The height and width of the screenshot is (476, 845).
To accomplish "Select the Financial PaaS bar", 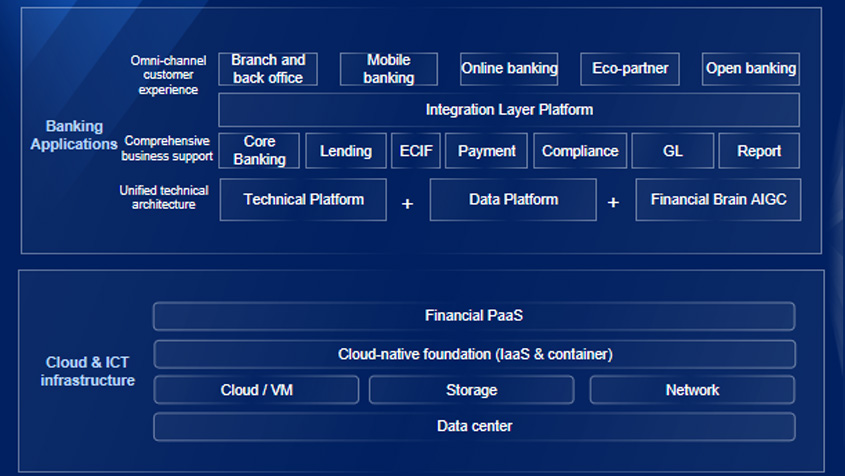I will [x=474, y=316].
